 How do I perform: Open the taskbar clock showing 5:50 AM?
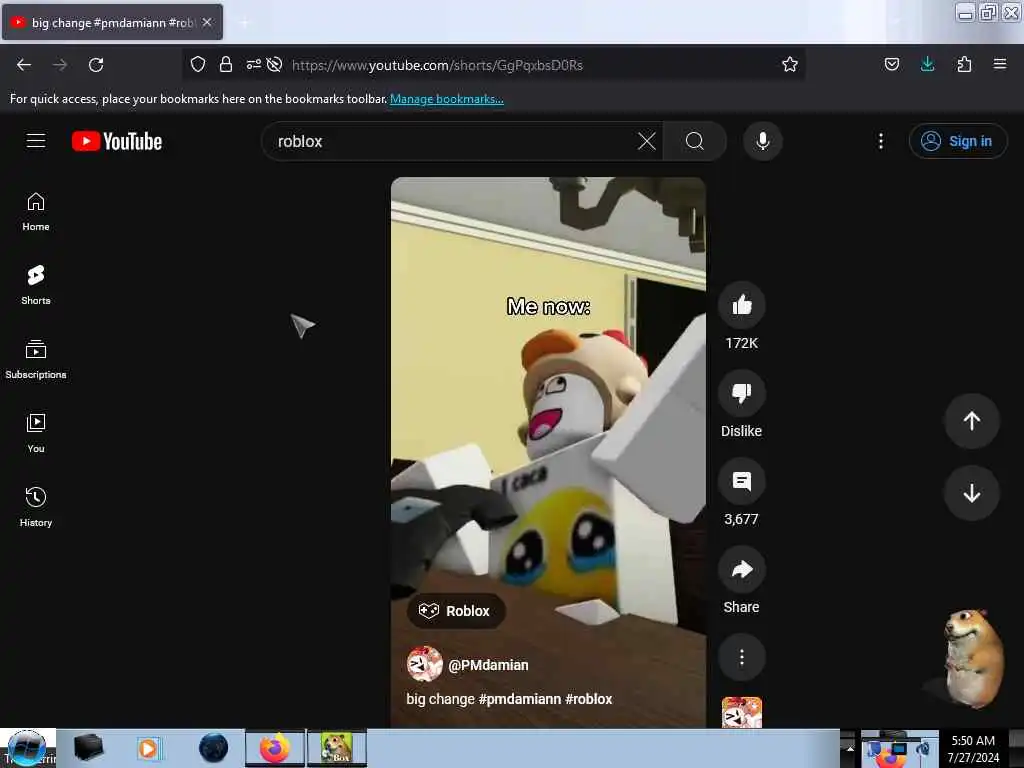coord(973,749)
